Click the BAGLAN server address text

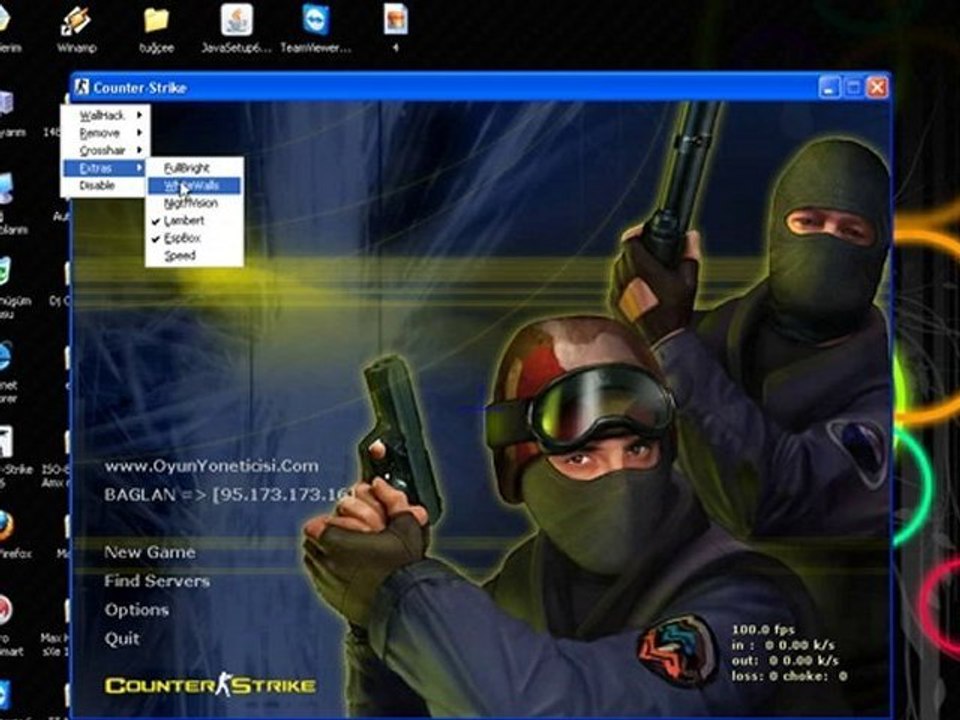[229, 495]
